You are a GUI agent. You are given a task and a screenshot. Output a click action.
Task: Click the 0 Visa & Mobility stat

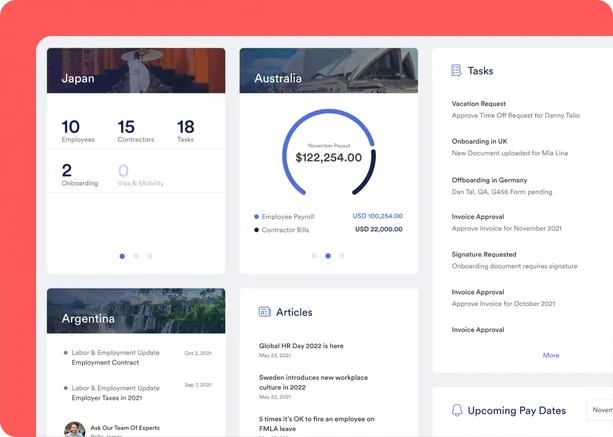tap(140, 175)
